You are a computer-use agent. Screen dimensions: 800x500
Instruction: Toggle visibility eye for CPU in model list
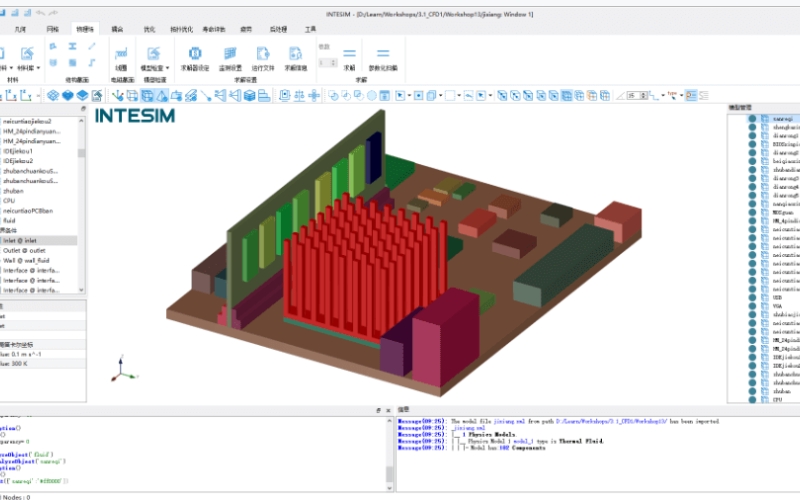pyautogui.click(x=752, y=400)
